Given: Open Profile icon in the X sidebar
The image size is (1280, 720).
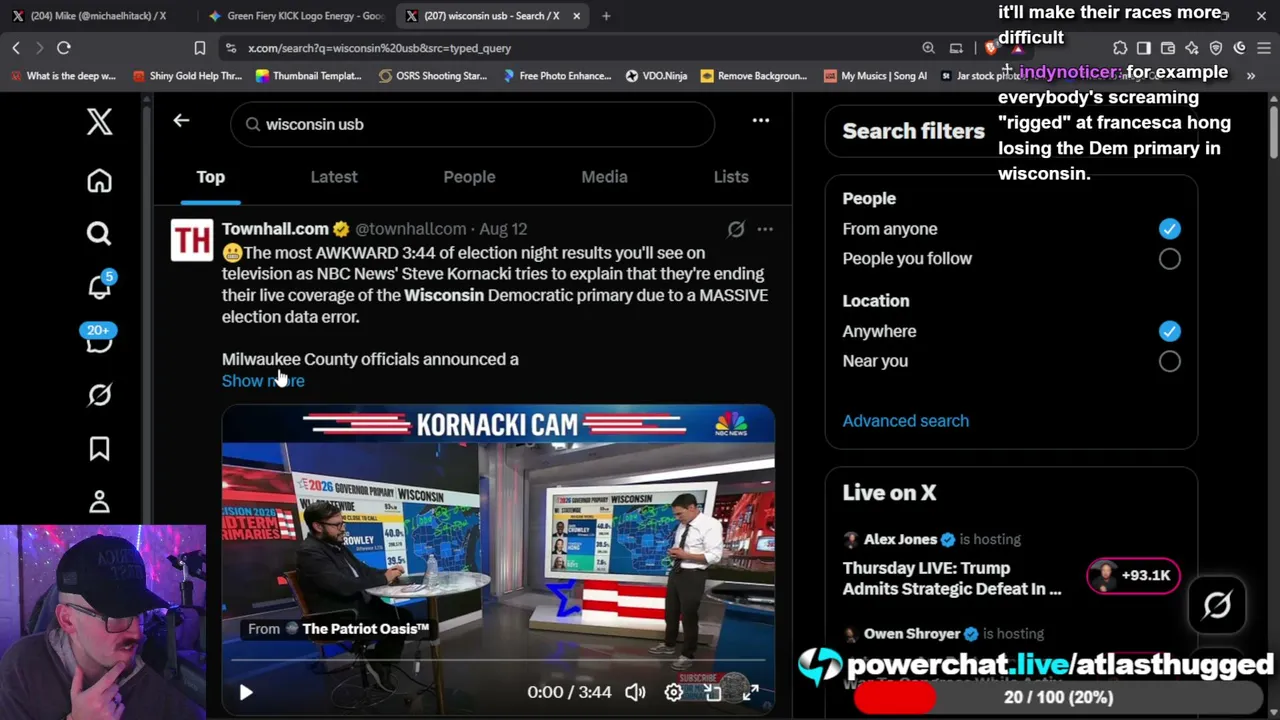Looking at the screenshot, I should 99,502.
